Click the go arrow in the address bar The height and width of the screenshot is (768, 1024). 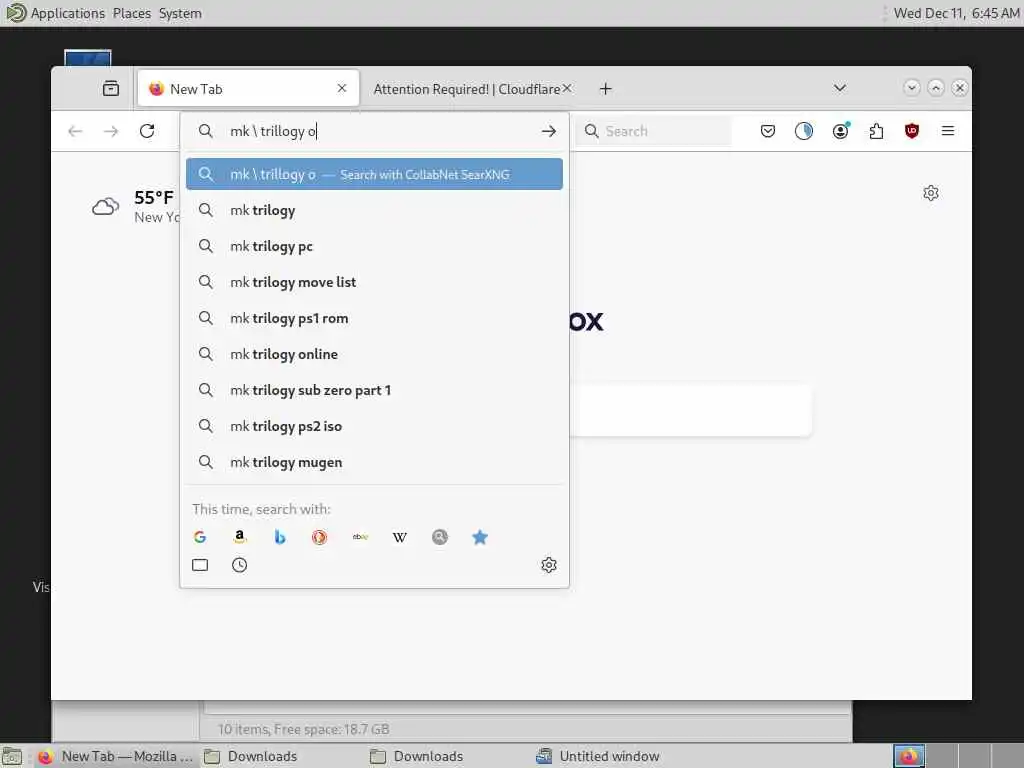pos(549,131)
